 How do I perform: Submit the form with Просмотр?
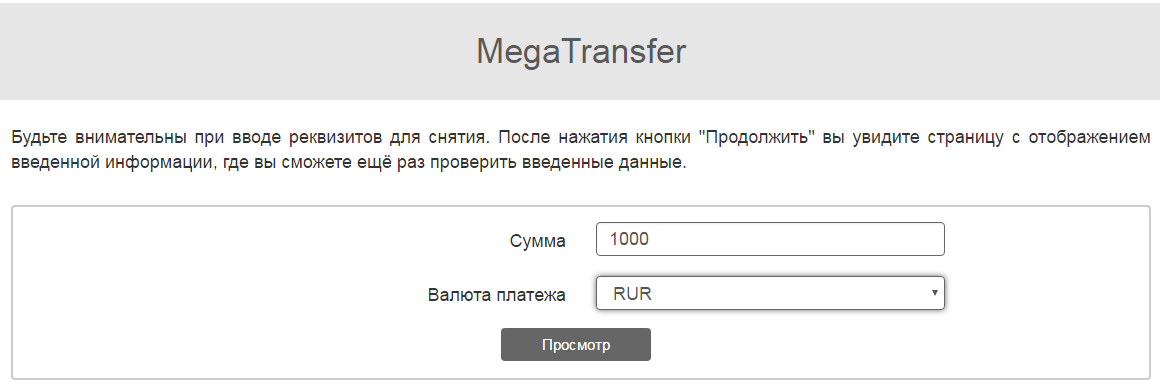point(576,345)
